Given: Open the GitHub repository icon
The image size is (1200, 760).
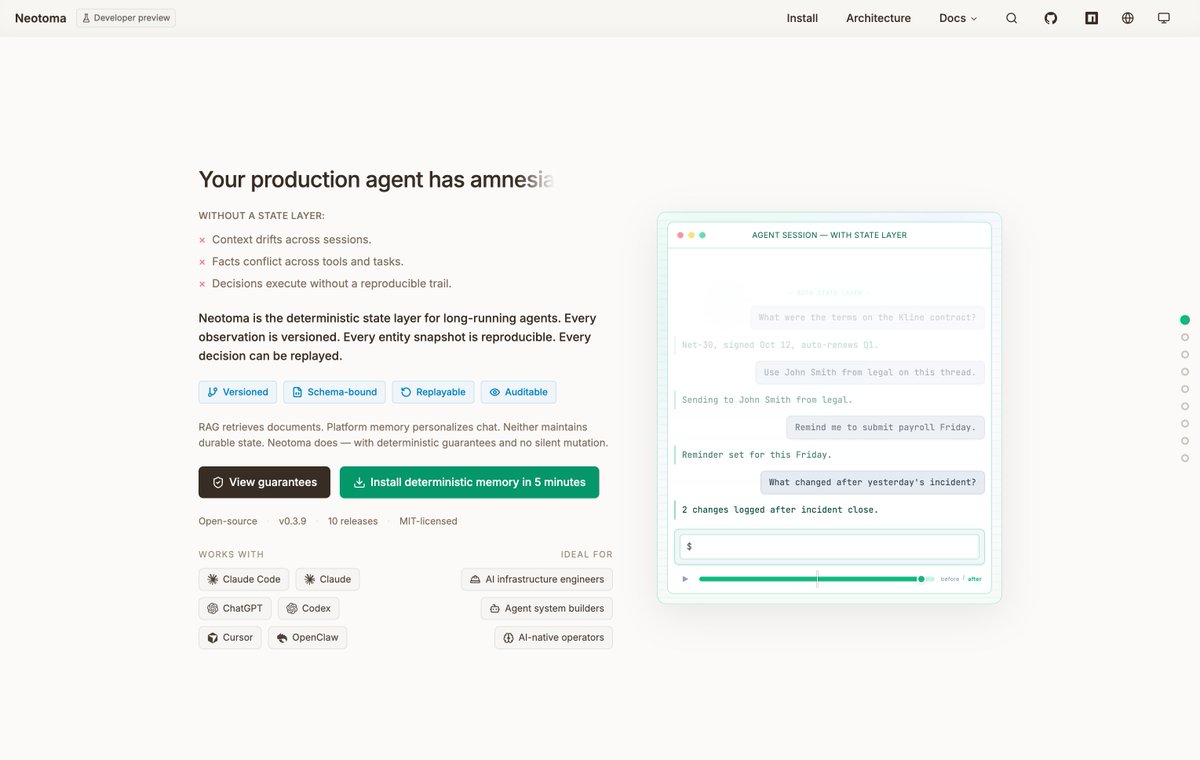Looking at the screenshot, I should pyautogui.click(x=1051, y=18).
